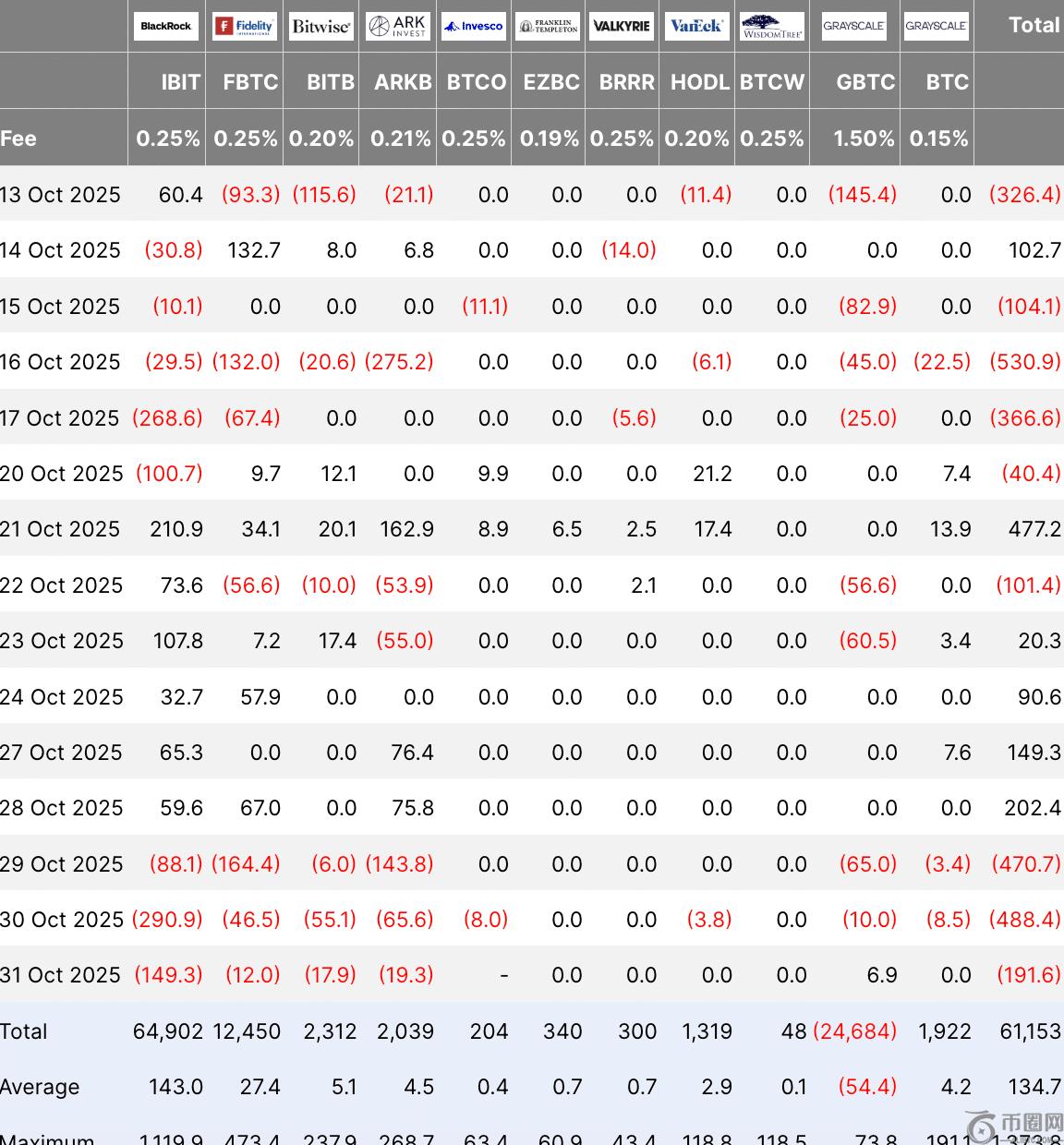
Task: Click the Grayscale logo above GBTC
Action: [853, 26]
